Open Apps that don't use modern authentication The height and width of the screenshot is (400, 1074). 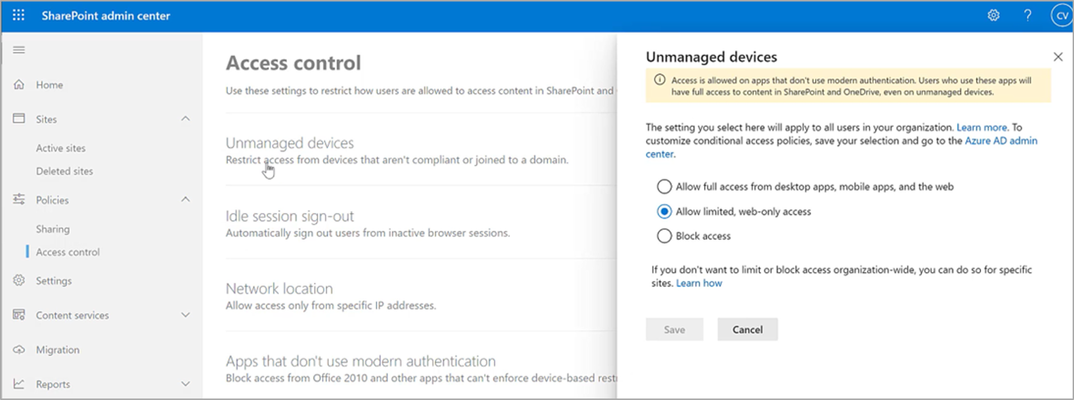click(x=361, y=361)
